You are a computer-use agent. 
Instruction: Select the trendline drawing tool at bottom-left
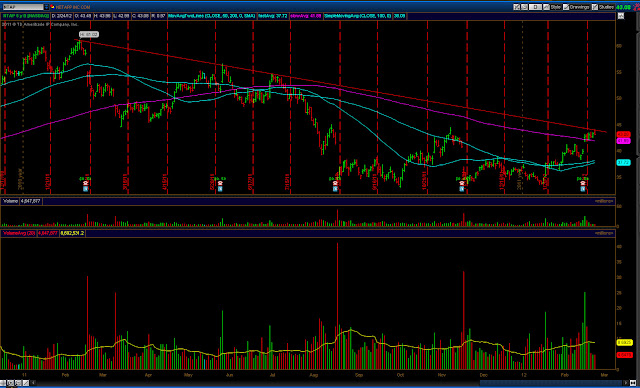pos(26,383)
